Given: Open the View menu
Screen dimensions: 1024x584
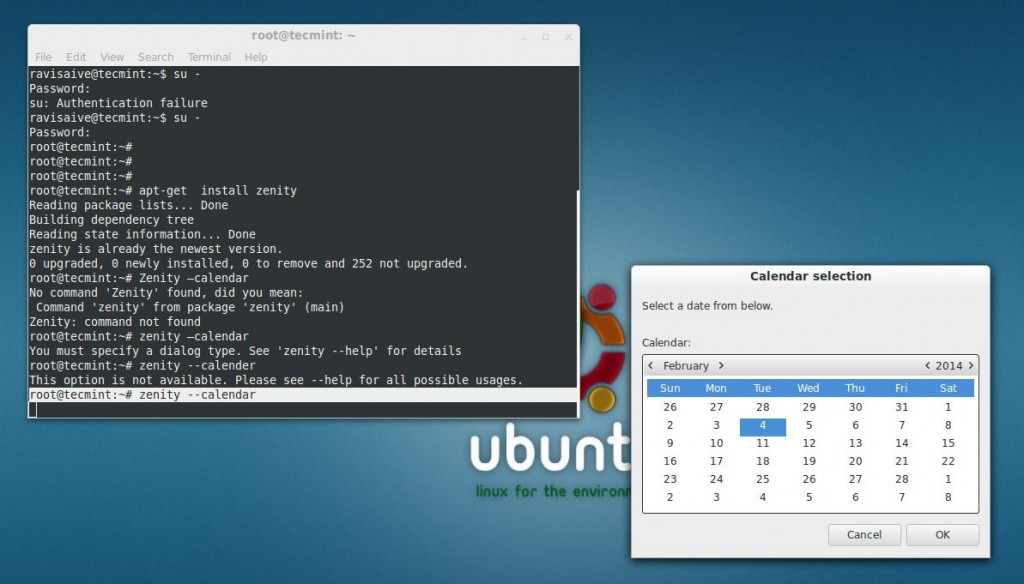Looking at the screenshot, I should tap(112, 57).
